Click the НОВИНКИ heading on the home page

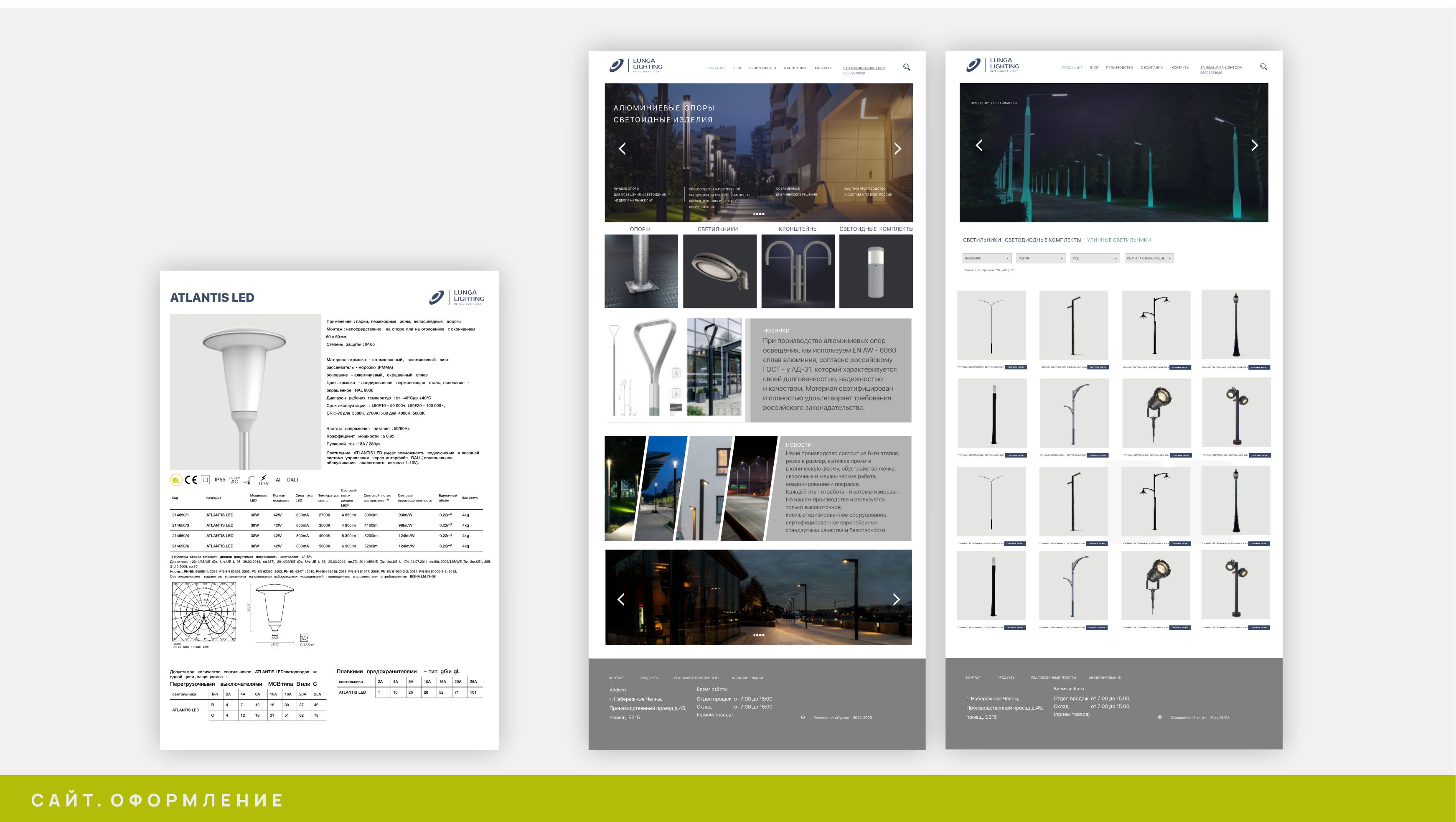pyautogui.click(x=776, y=331)
